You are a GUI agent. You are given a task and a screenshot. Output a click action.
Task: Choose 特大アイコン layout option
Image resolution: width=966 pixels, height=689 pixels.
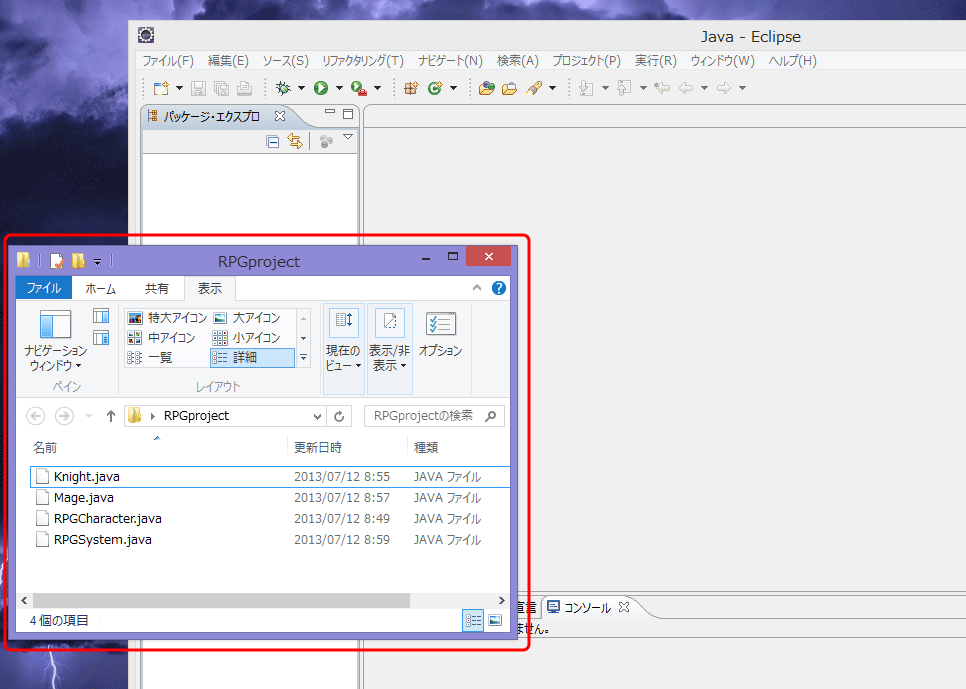[x=168, y=318]
